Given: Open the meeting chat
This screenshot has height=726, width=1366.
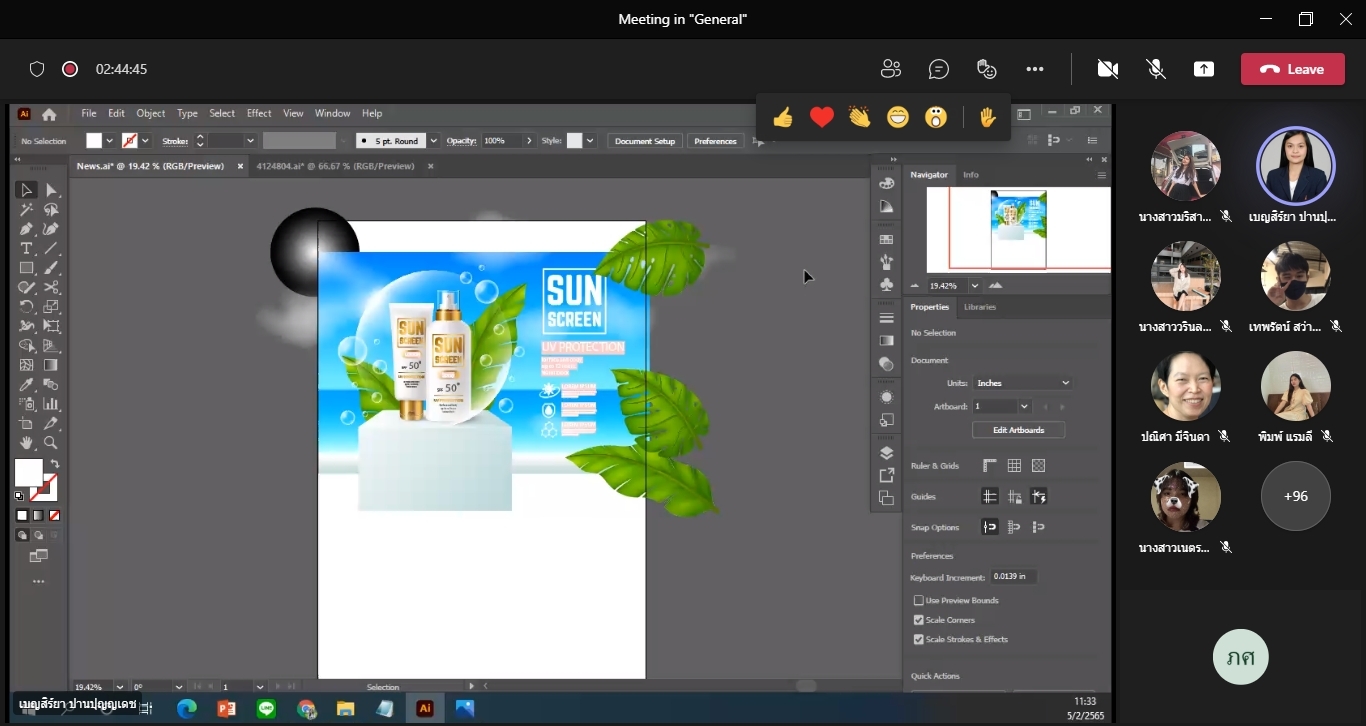Looking at the screenshot, I should 938,69.
